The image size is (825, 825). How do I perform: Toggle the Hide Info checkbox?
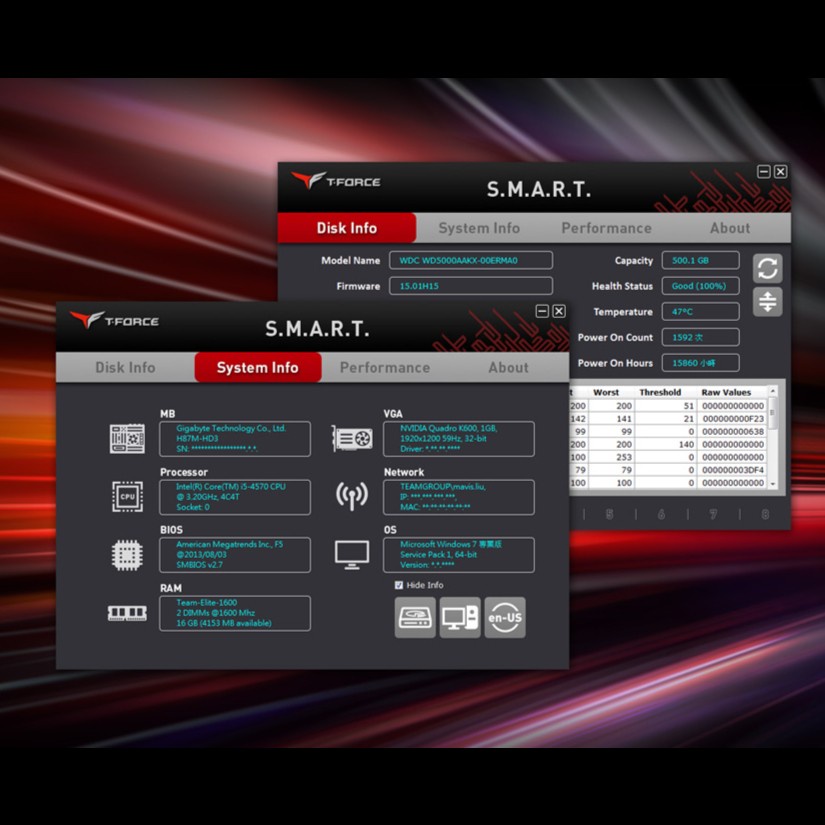pos(398,585)
